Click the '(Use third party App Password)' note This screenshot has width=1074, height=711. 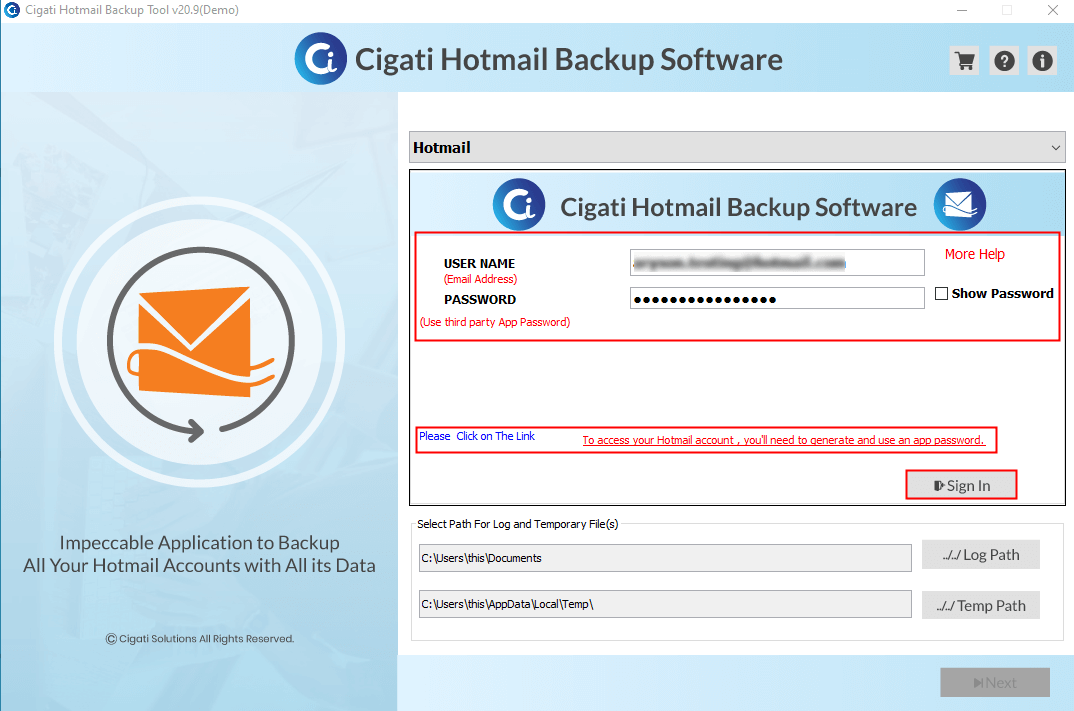tap(495, 322)
